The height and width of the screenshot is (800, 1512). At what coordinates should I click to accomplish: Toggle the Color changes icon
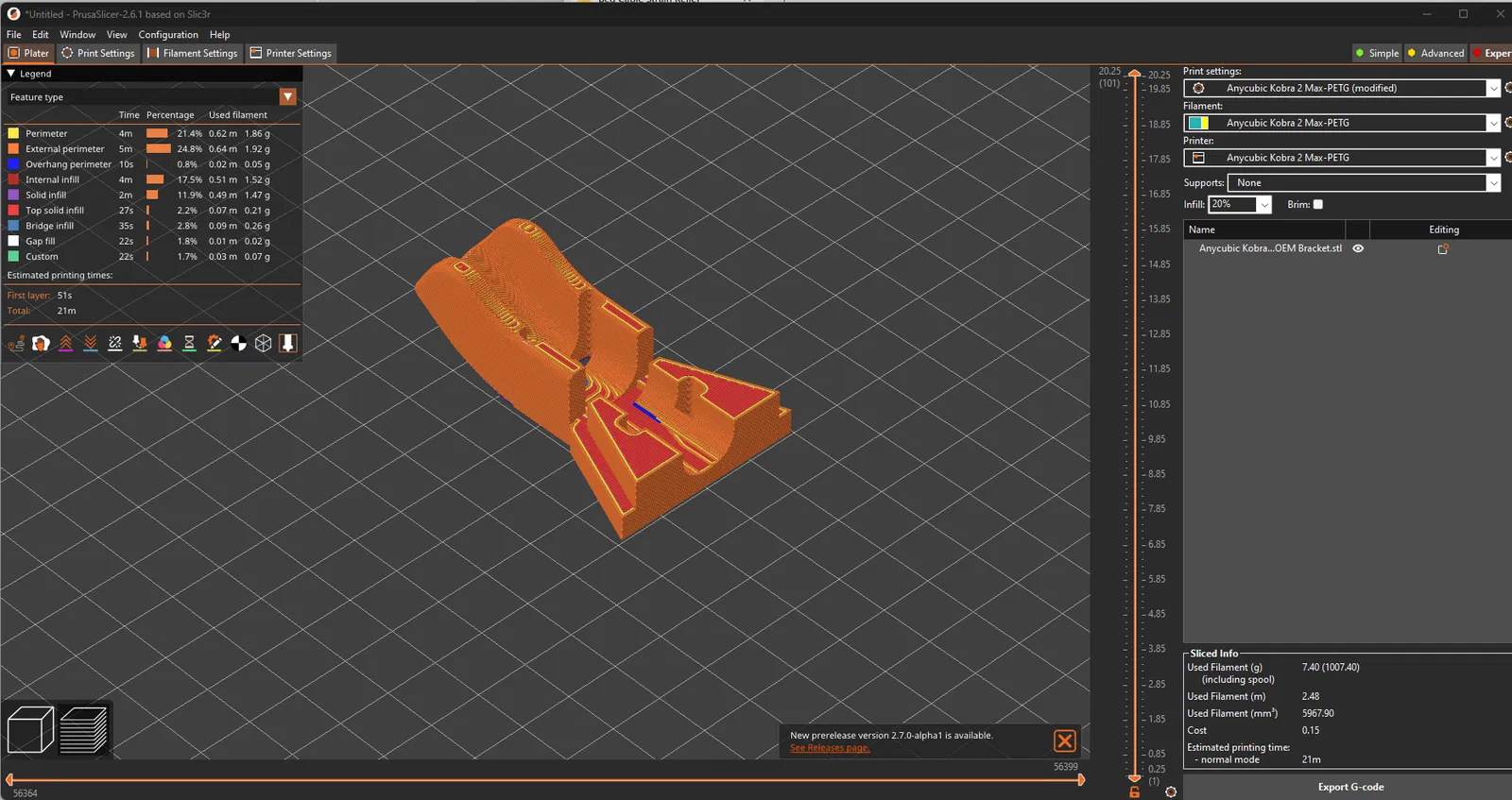[x=164, y=344]
